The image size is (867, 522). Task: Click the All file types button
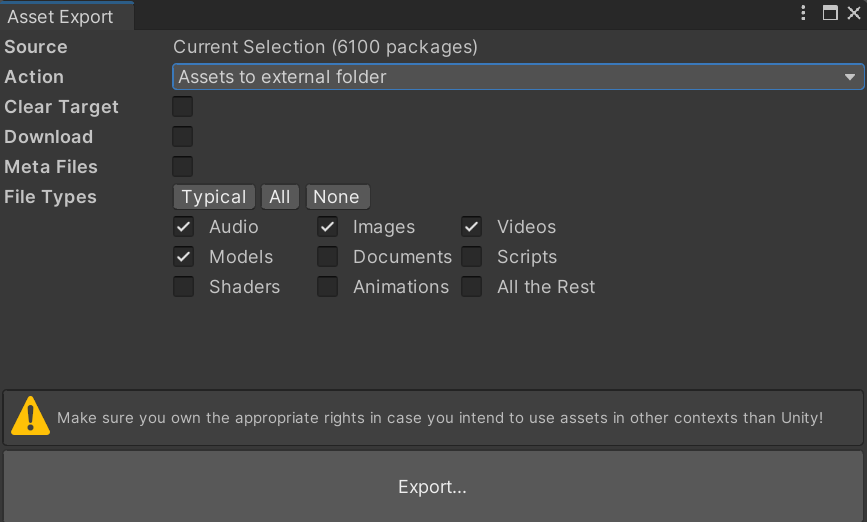(x=280, y=197)
